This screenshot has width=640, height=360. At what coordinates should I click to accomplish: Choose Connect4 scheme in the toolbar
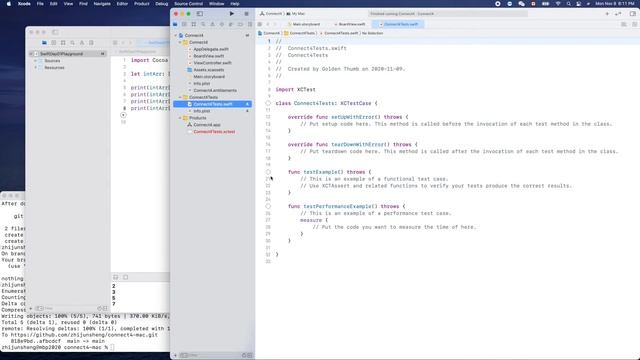271,13
